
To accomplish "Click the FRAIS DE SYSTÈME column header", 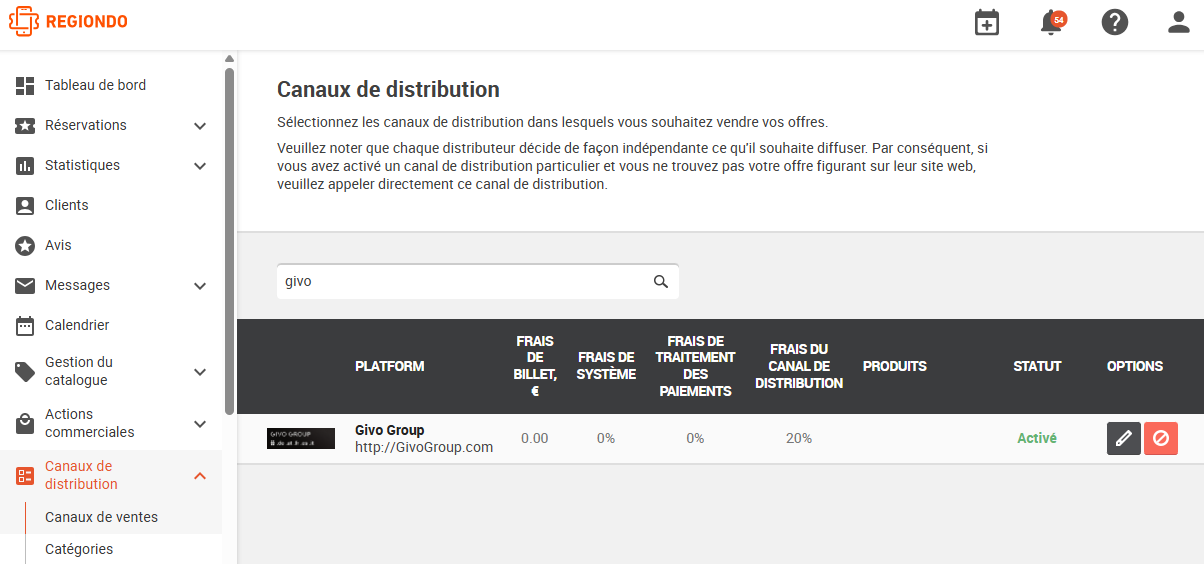I will click(x=606, y=367).
